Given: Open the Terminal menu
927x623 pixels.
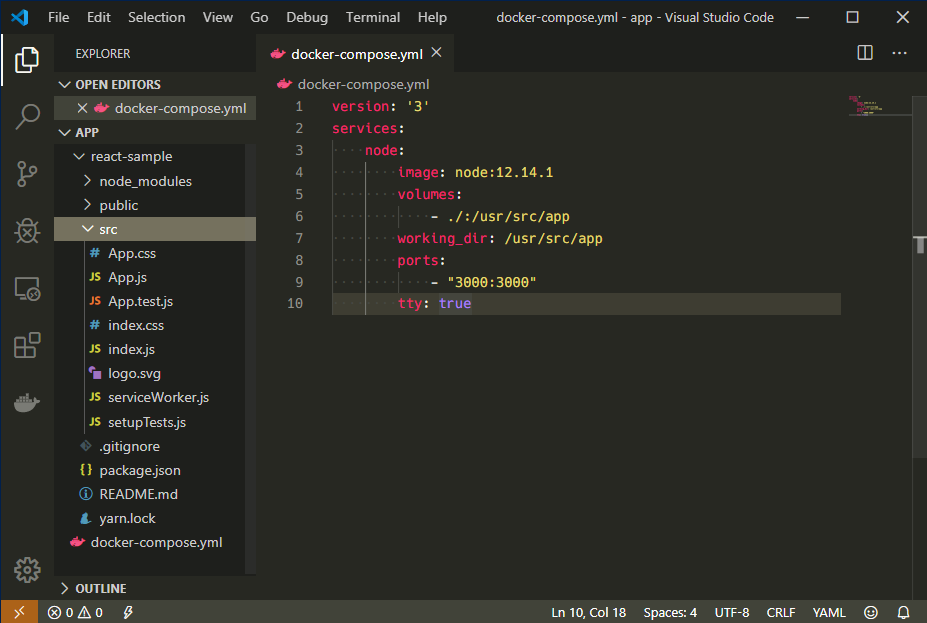Looking at the screenshot, I should pos(372,17).
